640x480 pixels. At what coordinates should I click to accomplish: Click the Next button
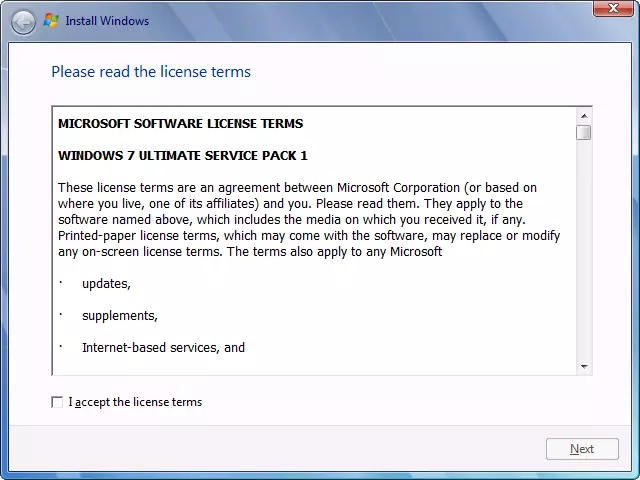[x=582, y=449]
